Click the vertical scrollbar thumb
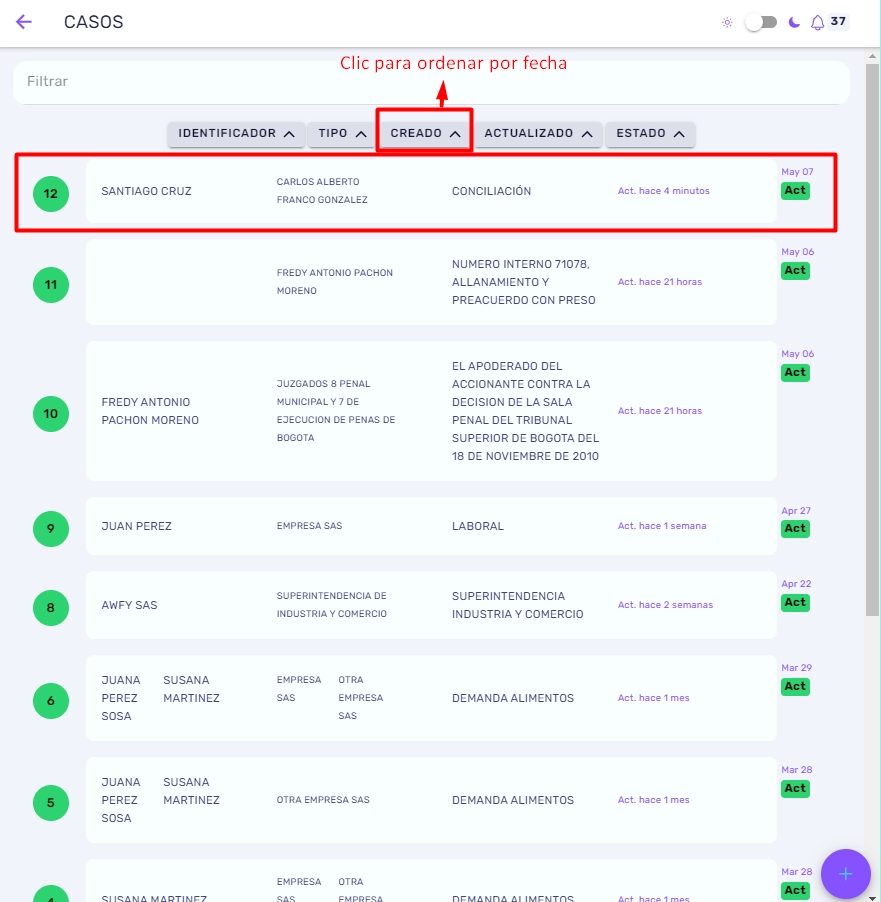The image size is (881, 902). click(872, 339)
